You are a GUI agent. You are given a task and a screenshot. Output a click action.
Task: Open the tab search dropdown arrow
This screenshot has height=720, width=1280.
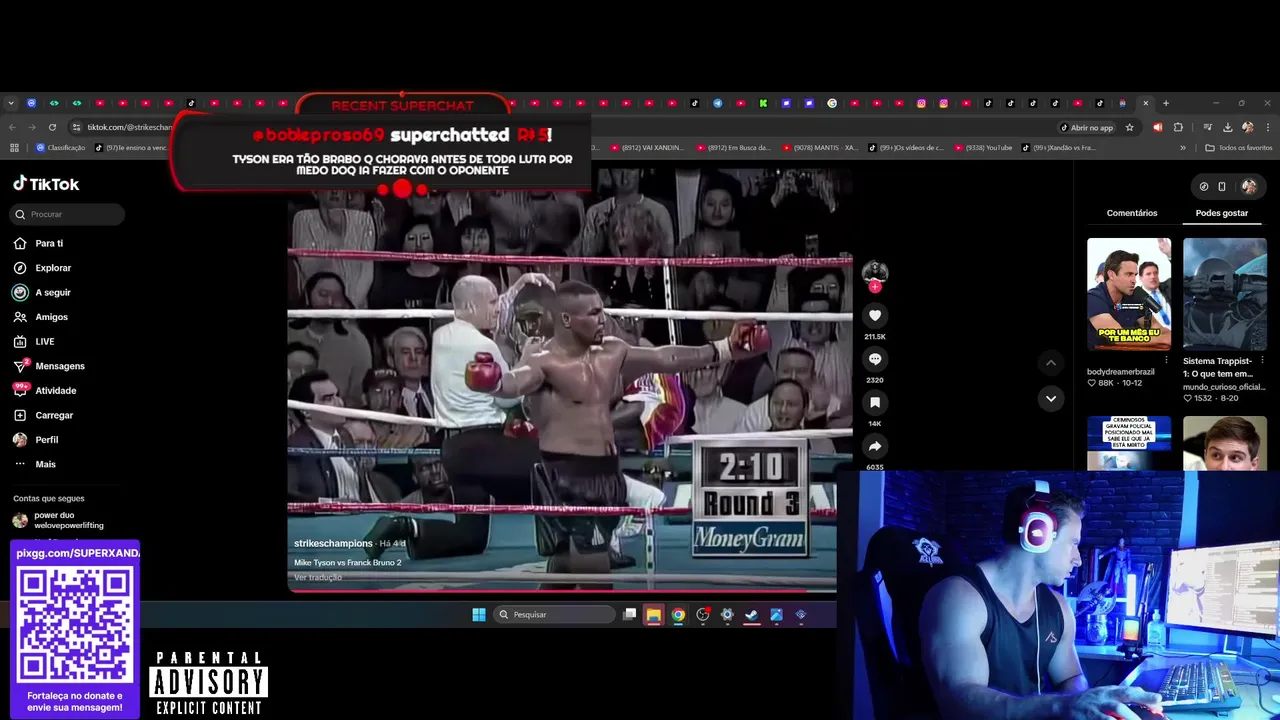pos(11,103)
